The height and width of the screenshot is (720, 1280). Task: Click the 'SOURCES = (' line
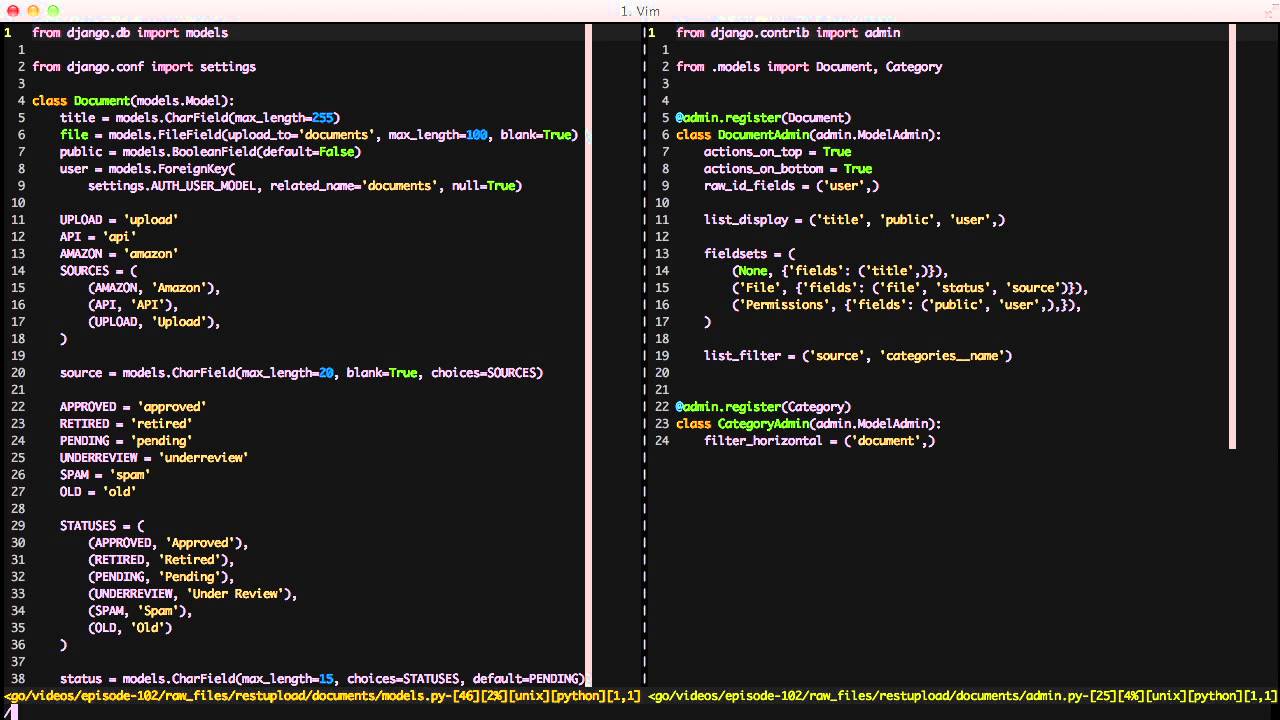point(98,271)
